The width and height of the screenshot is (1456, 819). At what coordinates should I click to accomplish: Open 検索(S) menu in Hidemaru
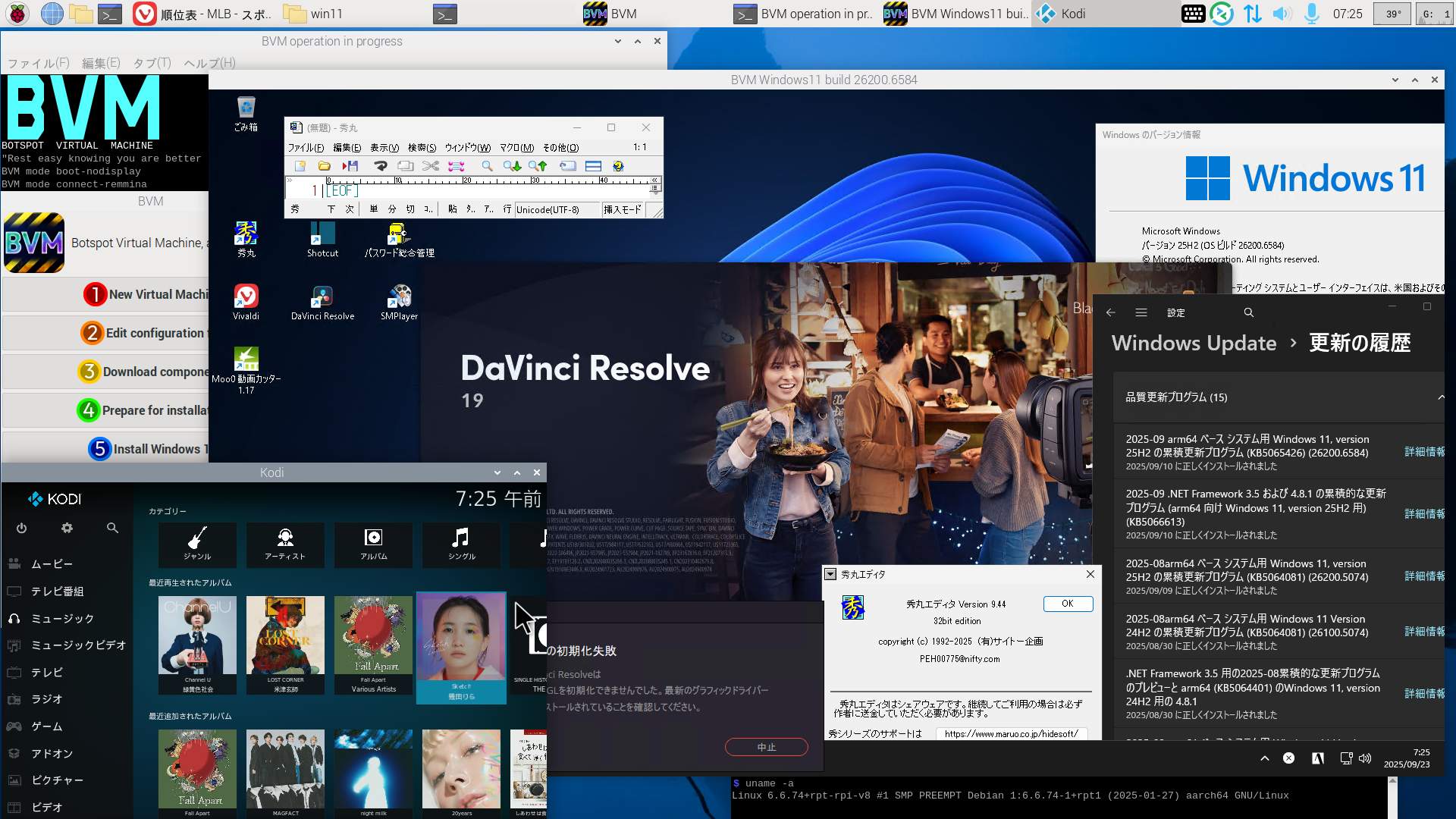422,148
